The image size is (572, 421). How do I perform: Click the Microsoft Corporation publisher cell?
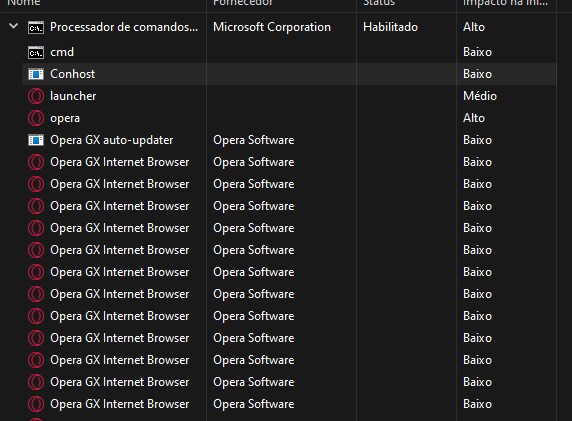click(x=272, y=27)
